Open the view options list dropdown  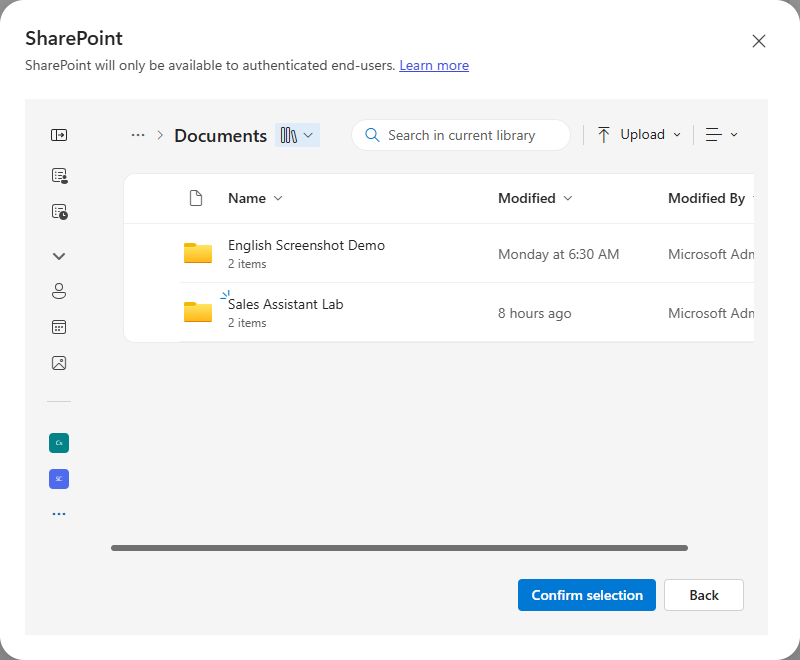click(721, 135)
